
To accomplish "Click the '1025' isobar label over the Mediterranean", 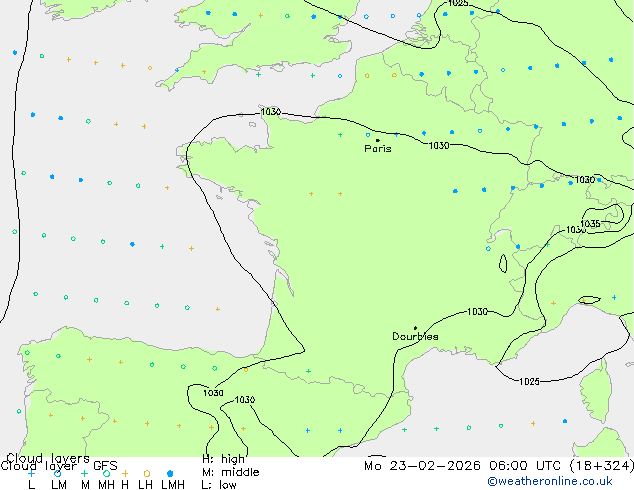I will pos(529,382).
